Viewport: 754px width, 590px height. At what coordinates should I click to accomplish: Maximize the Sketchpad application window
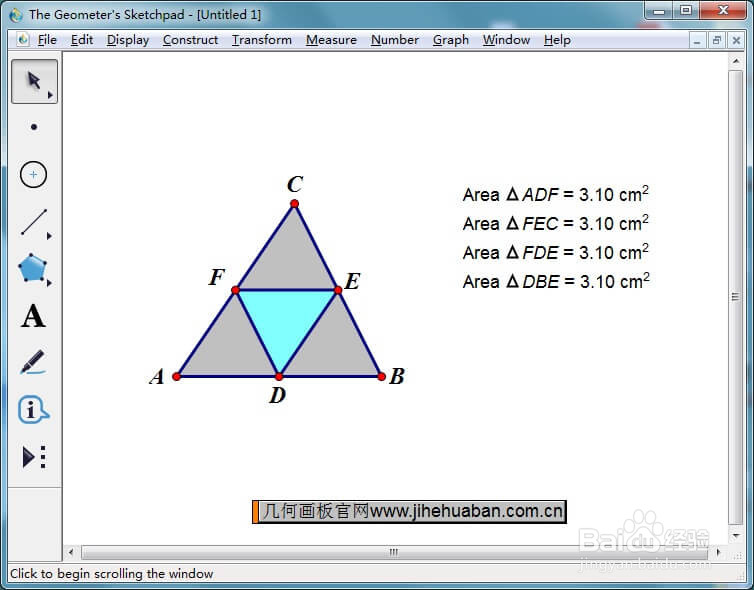click(x=687, y=10)
